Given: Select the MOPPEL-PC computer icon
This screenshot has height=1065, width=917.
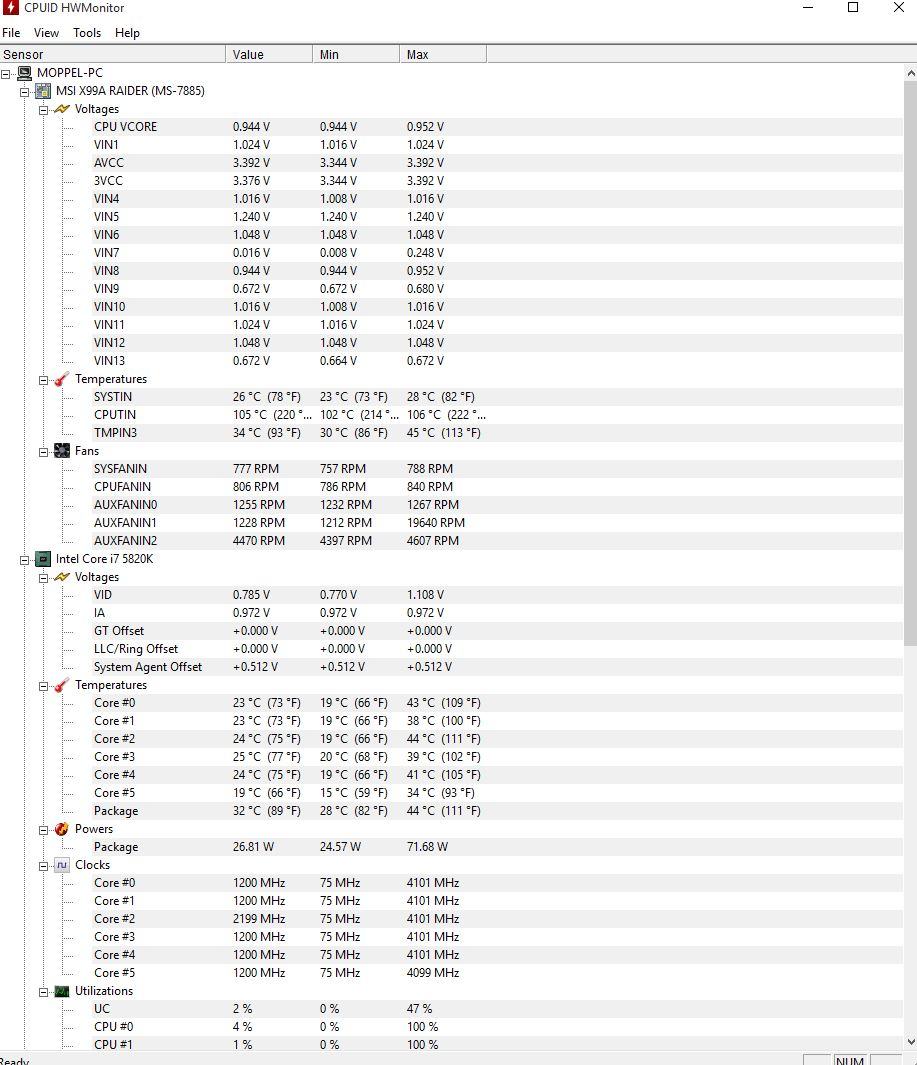Looking at the screenshot, I should coord(24,73).
